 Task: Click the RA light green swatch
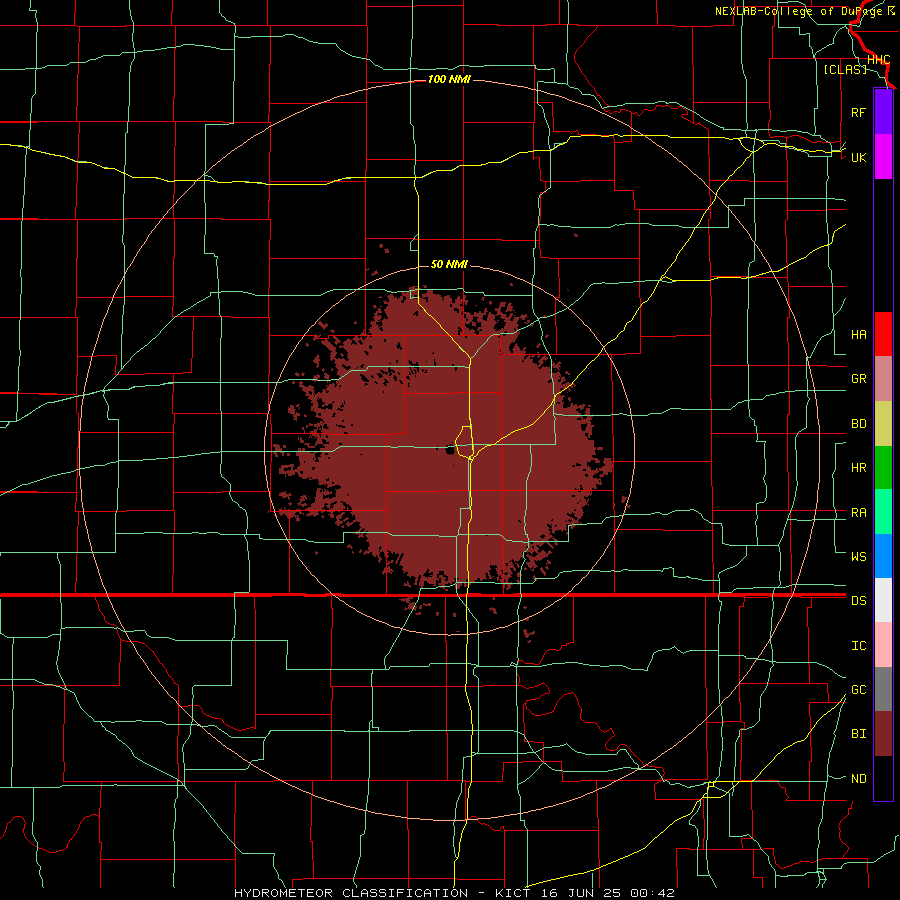point(883,512)
